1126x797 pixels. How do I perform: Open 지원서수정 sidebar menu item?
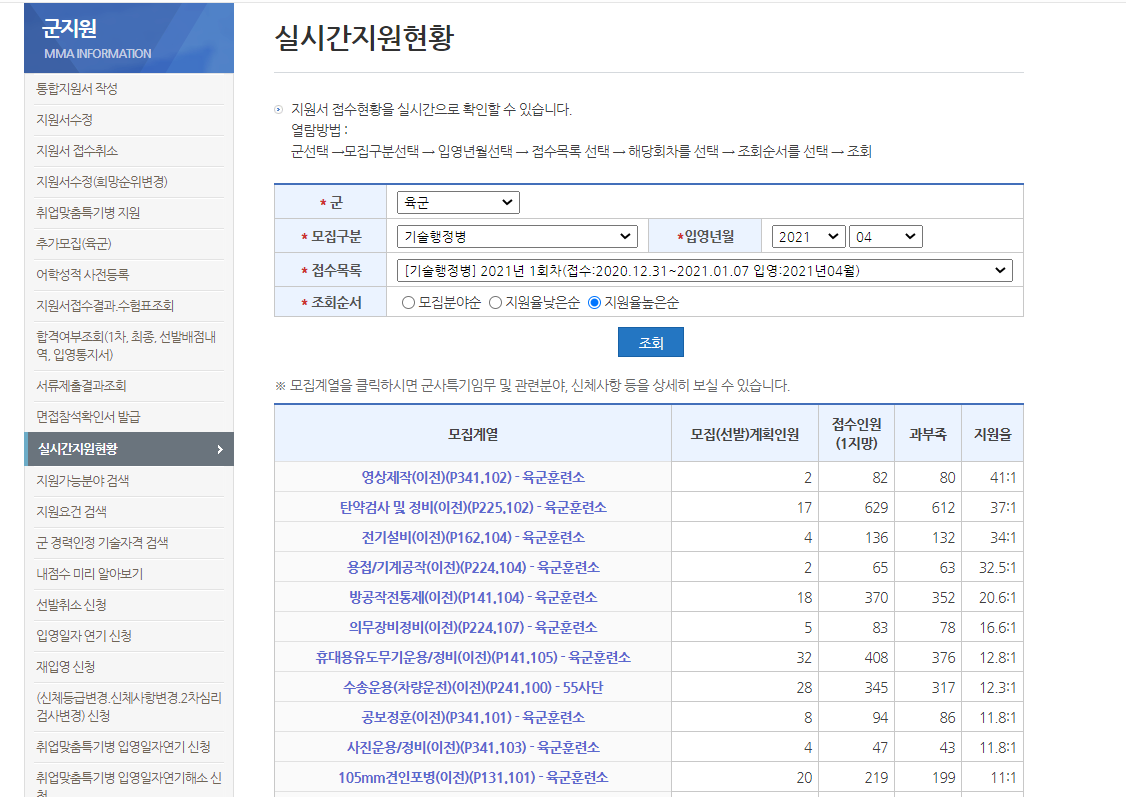click(65, 120)
